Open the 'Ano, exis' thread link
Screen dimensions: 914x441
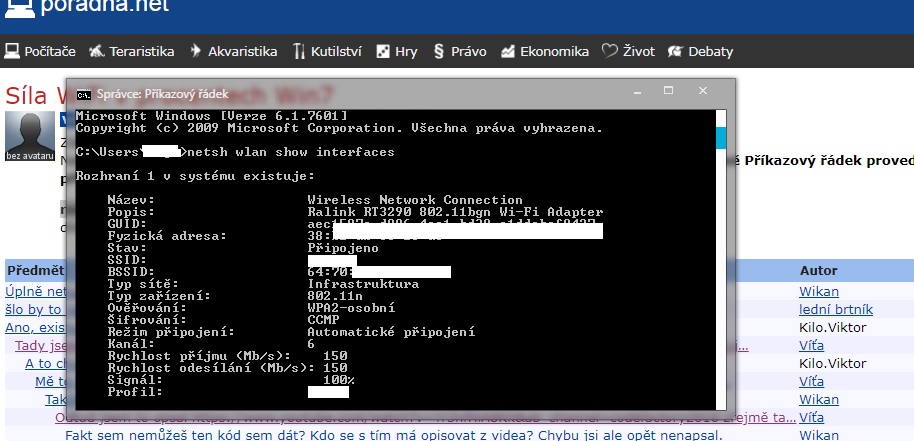[x=35, y=327]
